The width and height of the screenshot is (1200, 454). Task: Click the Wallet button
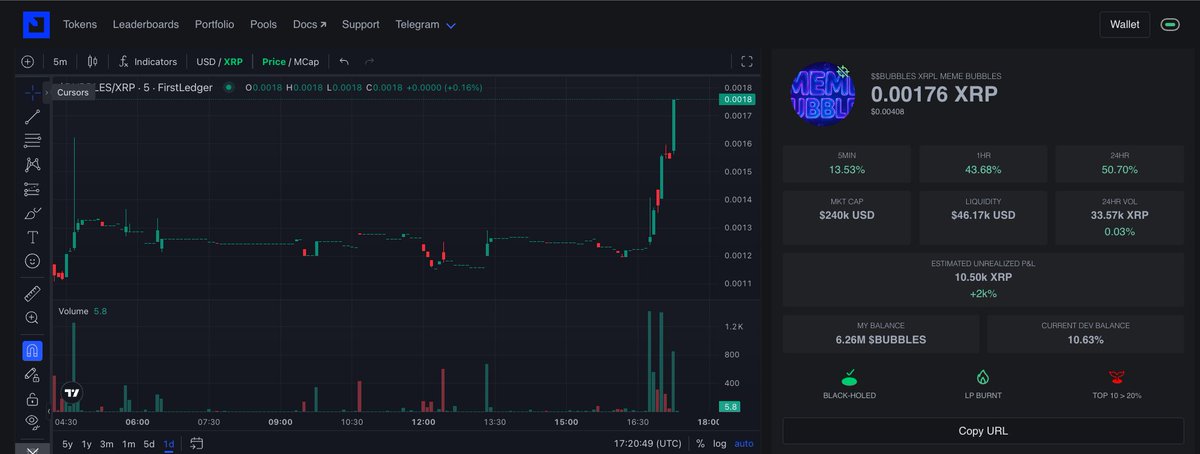point(1125,24)
